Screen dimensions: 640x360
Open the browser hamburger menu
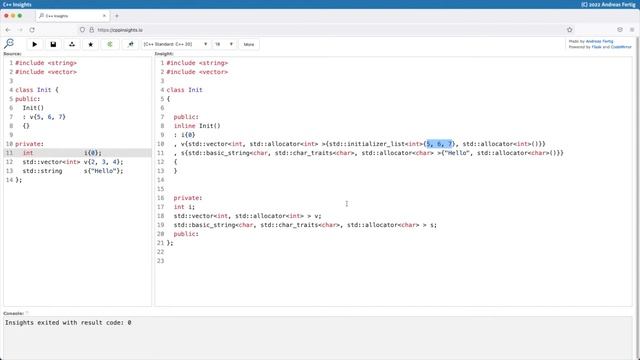click(x=632, y=29)
